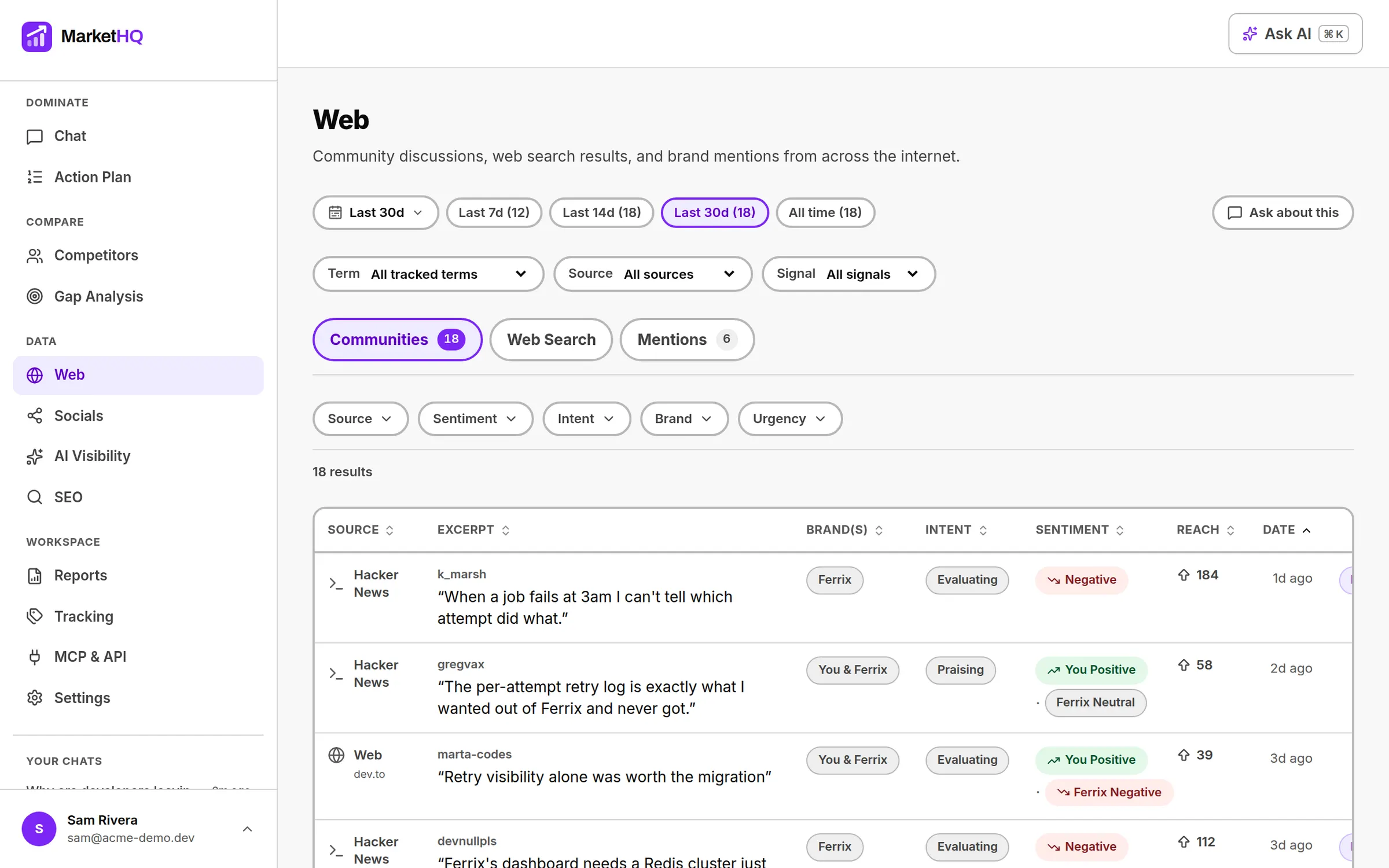The image size is (1389, 868).
Task: Go to Competitors section
Action: click(138, 255)
